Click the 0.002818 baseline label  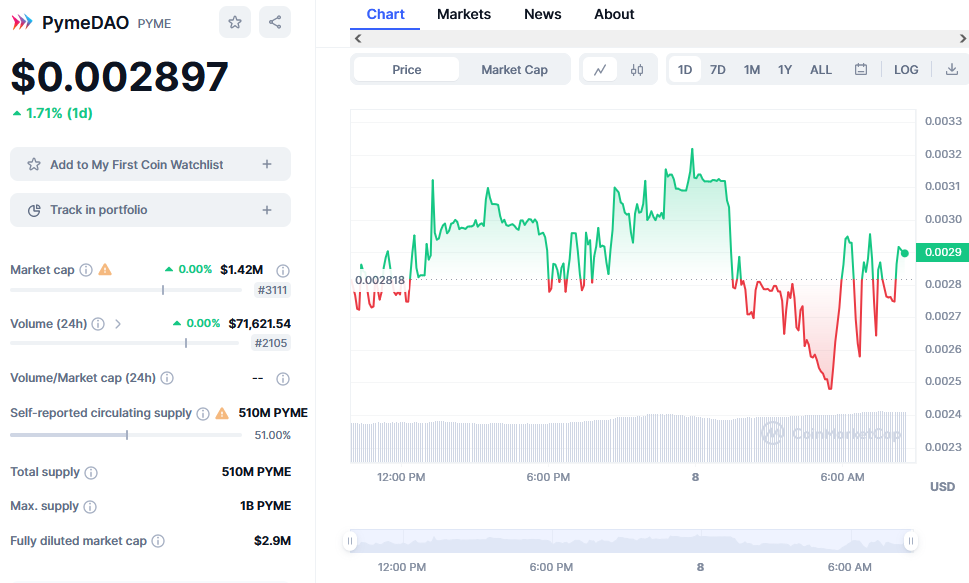[x=379, y=280]
